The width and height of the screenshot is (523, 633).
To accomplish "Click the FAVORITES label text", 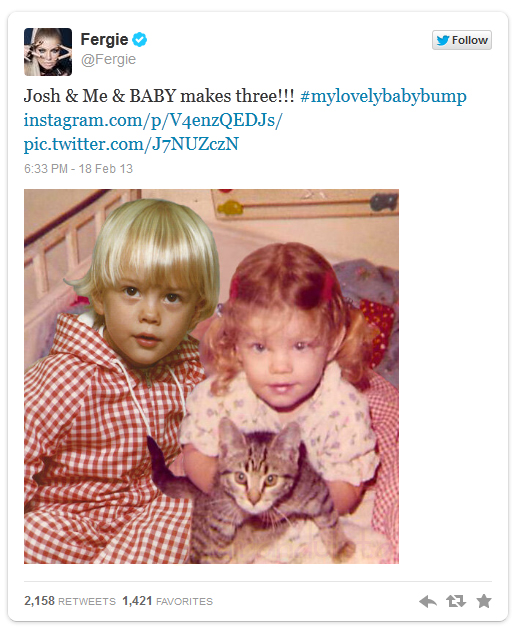I will coord(184,602).
